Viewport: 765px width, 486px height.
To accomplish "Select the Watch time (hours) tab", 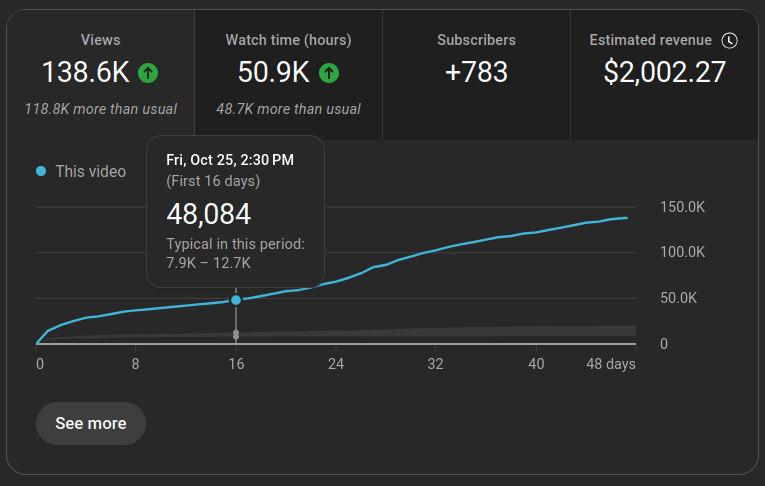I will tap(288, 75).
